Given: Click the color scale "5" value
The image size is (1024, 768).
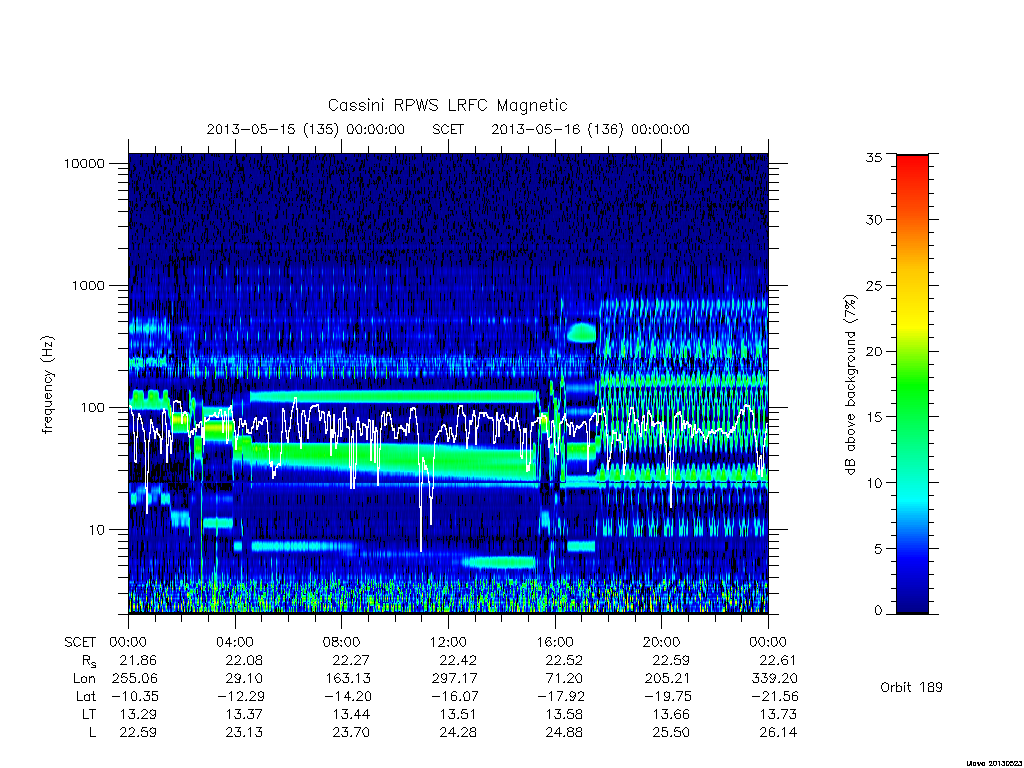Looking at the screenshot, I should click(x=878, y=549).
